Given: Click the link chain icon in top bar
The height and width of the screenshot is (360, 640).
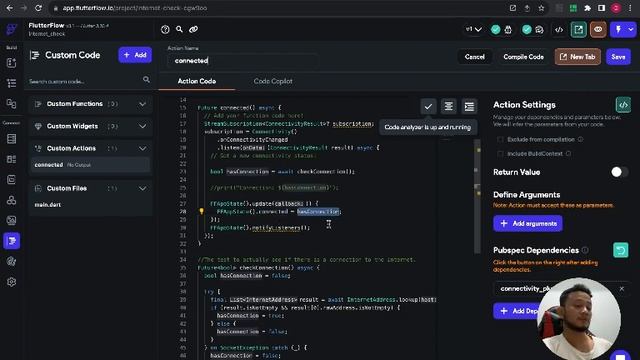Looking at the screenshot, I should click(193, 29).
